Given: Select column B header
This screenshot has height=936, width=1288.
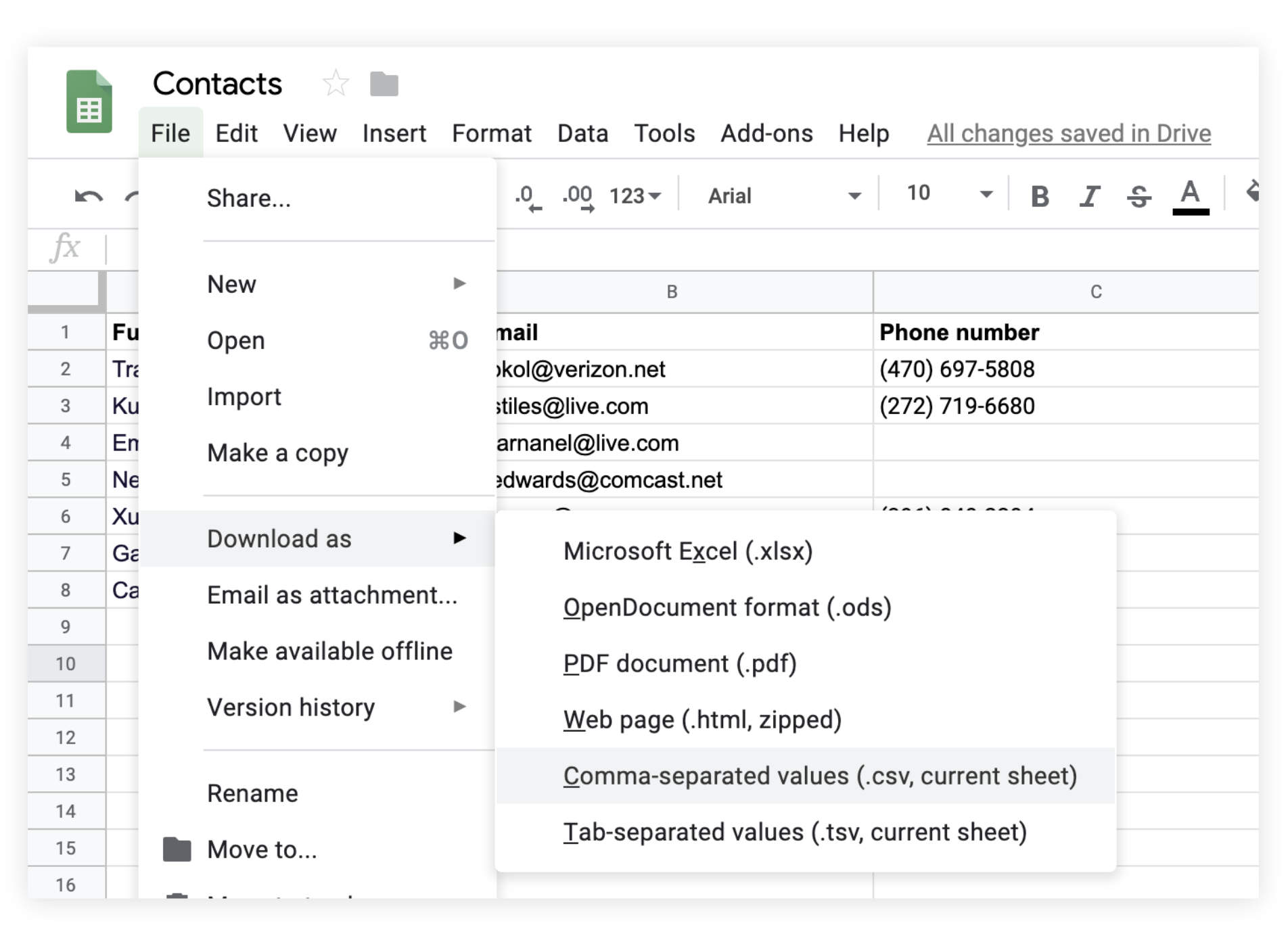Looking at the screenshot, I should click(685, 291).
